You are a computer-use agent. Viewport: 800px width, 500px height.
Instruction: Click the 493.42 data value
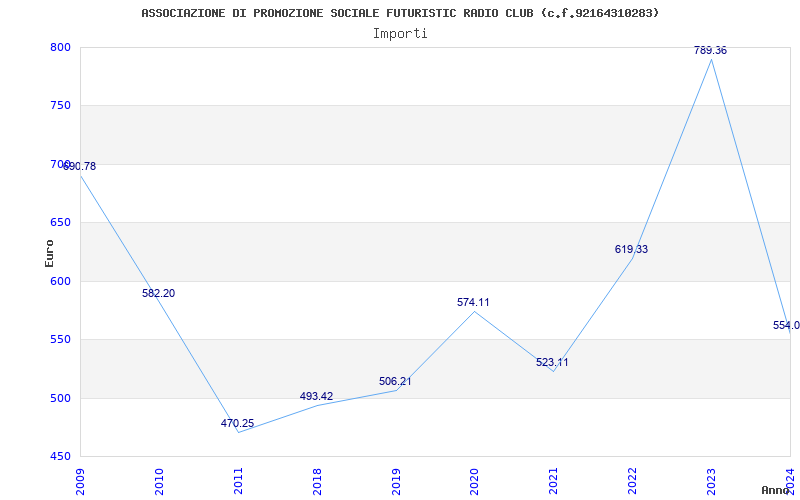(316, 396)
